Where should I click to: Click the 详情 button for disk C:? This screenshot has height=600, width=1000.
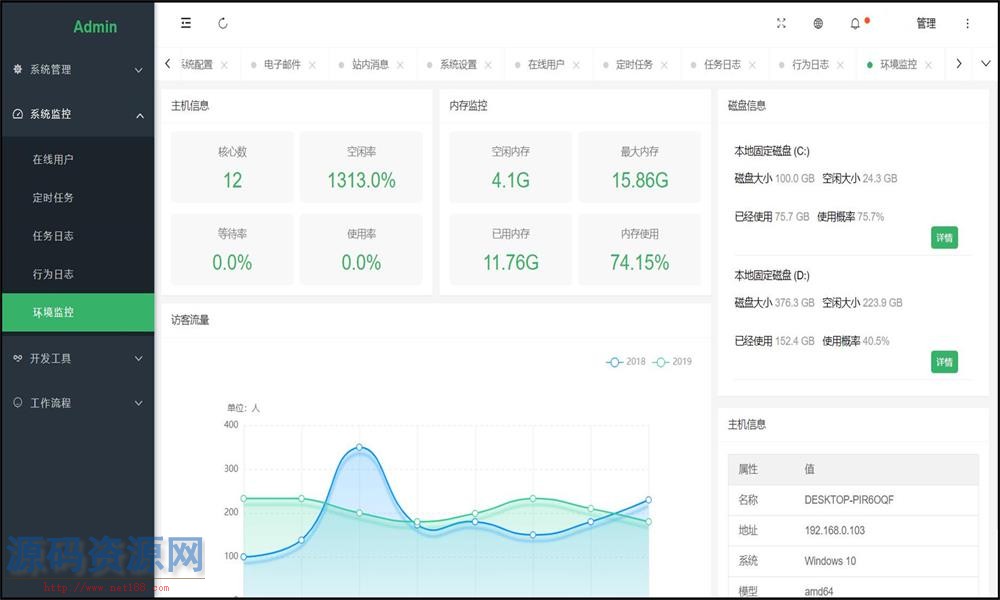tap(944, 238)
